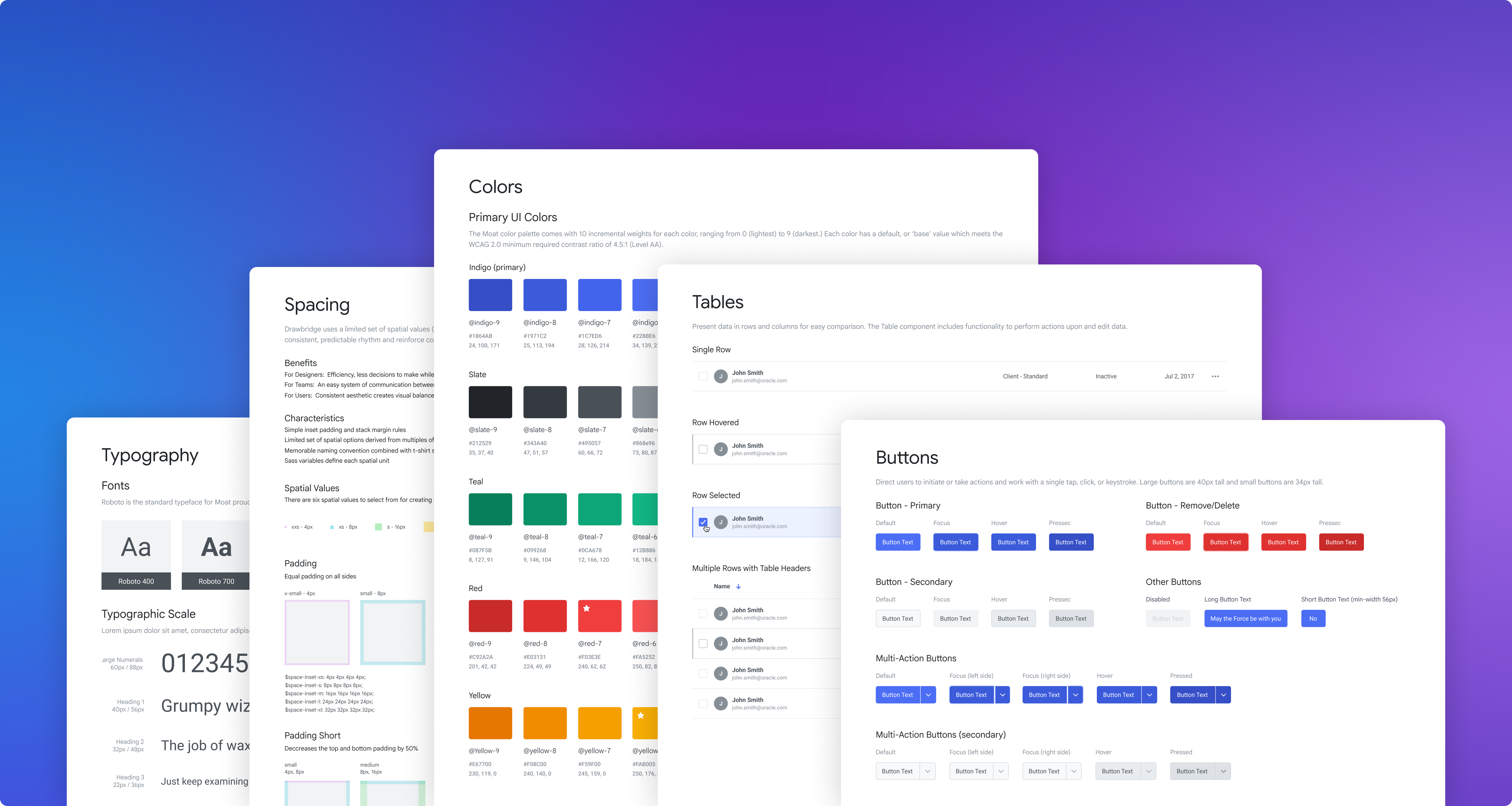Expand Default secondary multi-action button chevron
This screenshot has height=806, width=1512.
[x=927, y=771]
